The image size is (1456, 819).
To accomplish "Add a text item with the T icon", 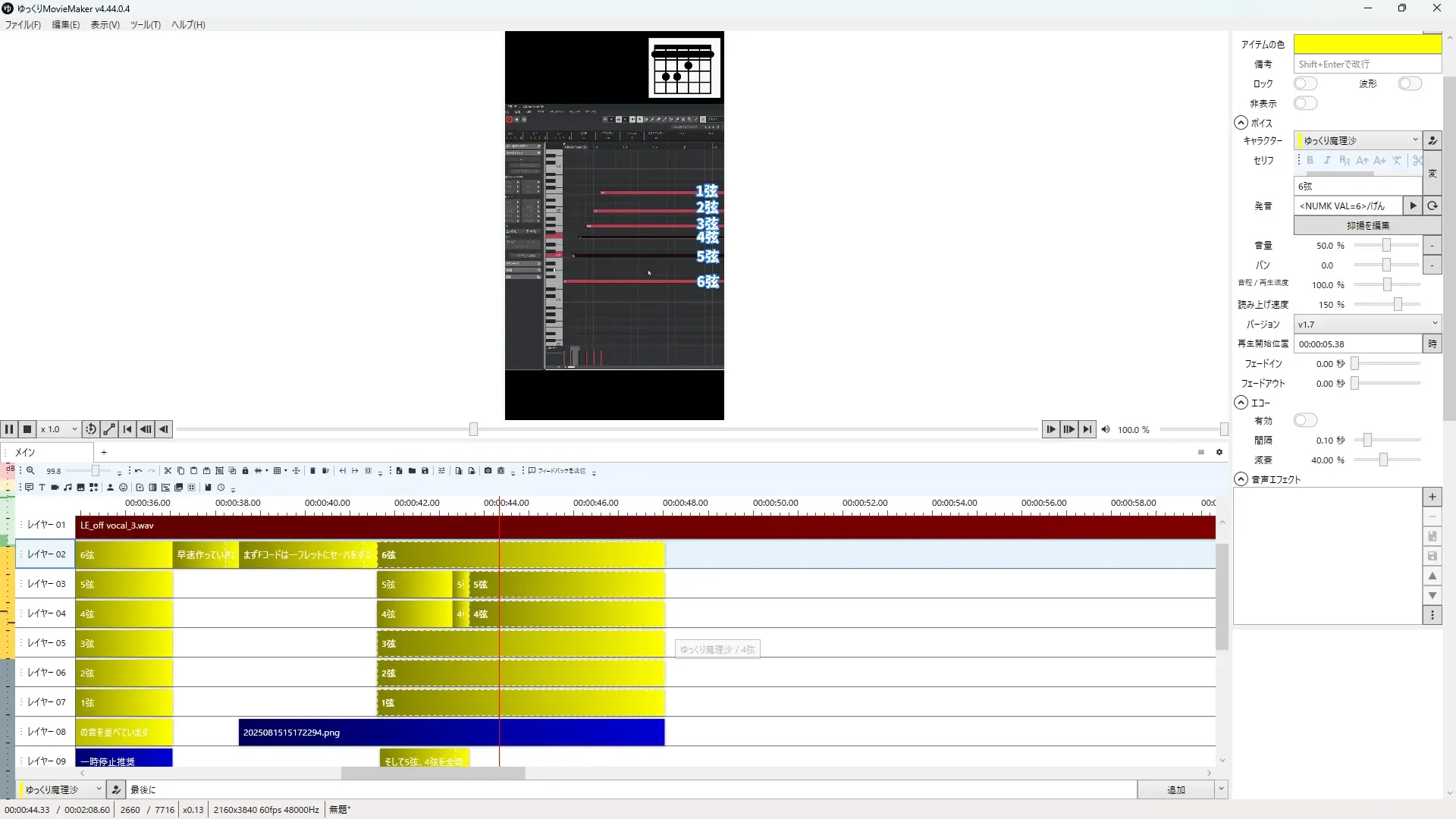I will (42, 488).
